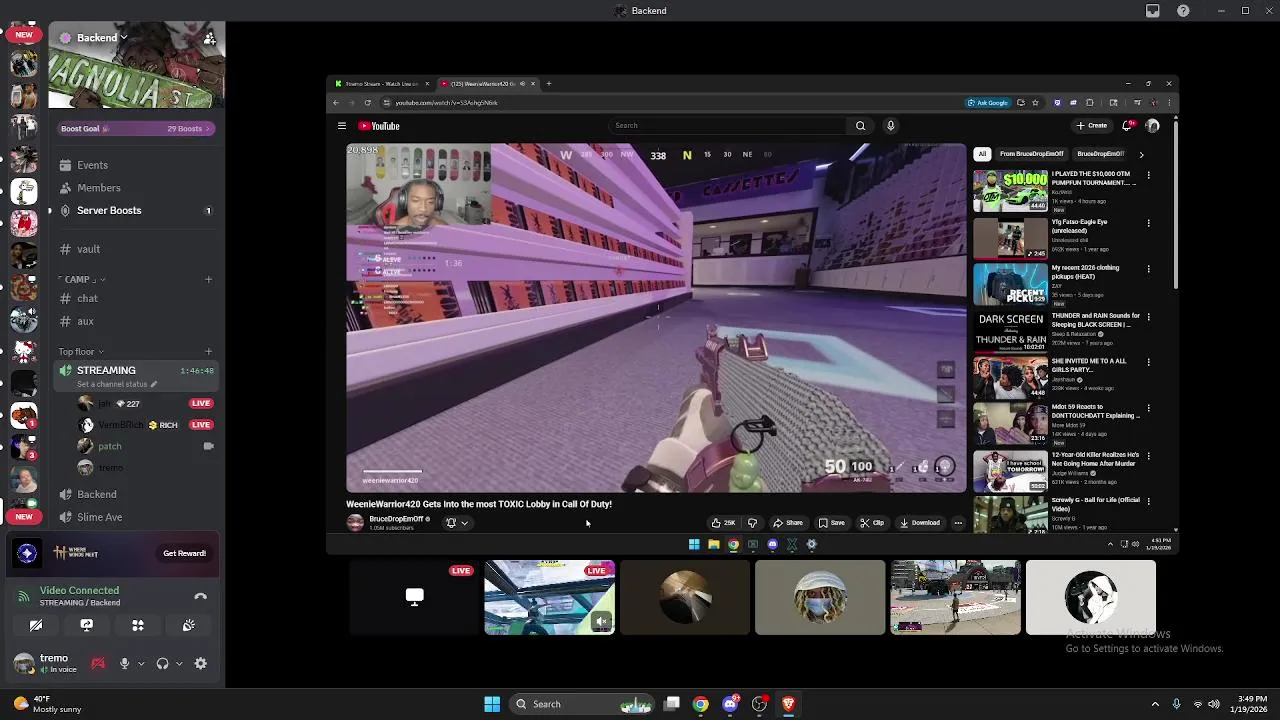Click the YouTube logo in the stream
This screenshot has height=720, width=1280.
(379, 126)
